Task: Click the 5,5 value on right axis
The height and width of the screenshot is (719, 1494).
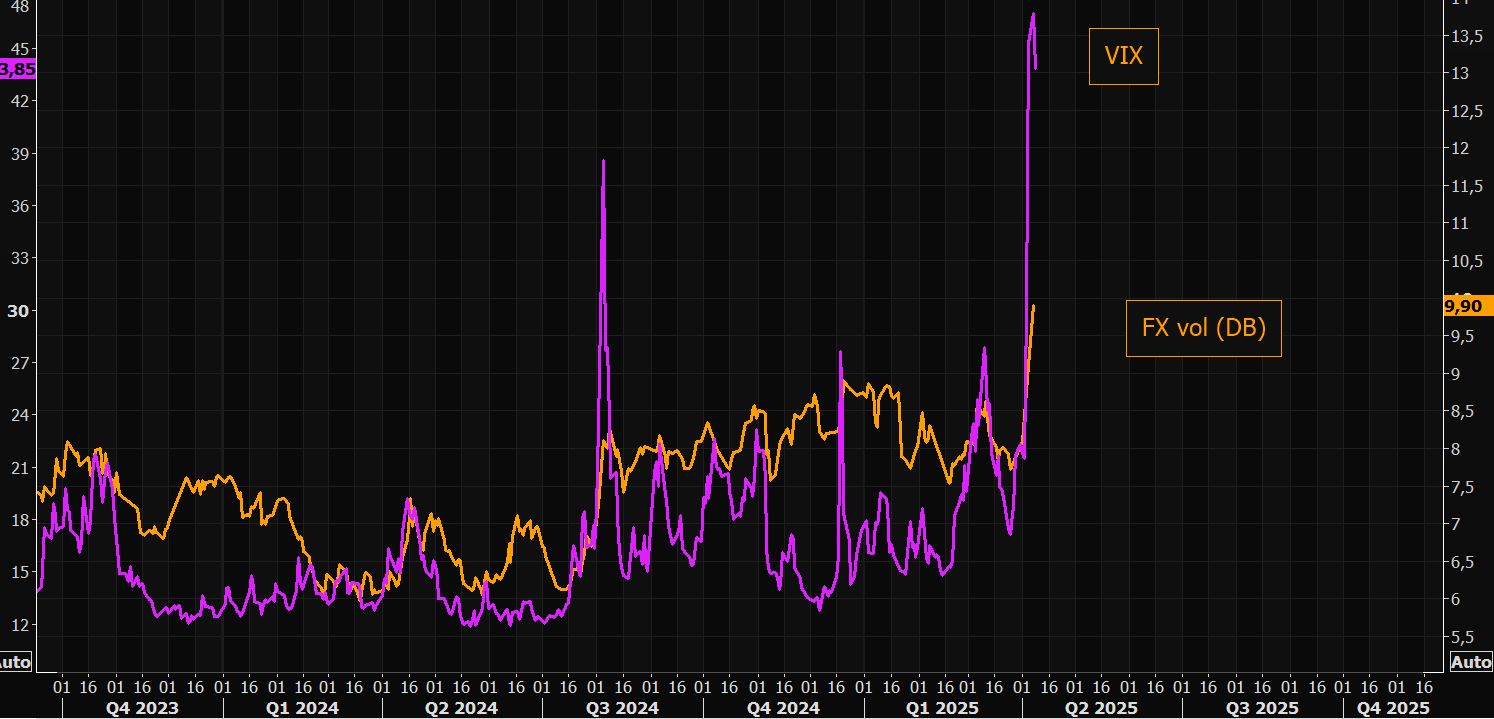Action: [1465, 637]
